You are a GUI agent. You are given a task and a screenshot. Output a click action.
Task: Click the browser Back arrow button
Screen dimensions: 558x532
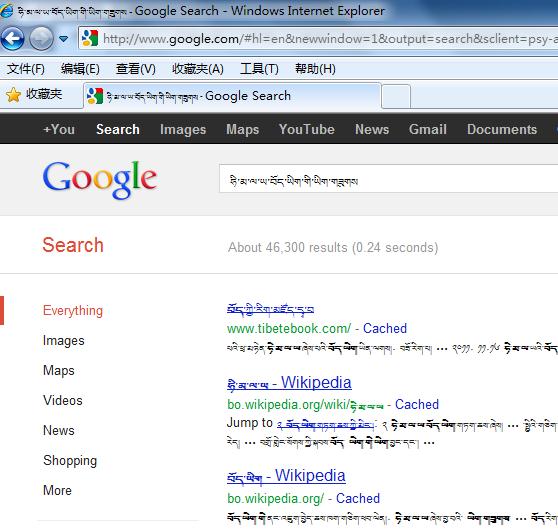point(12,38)
